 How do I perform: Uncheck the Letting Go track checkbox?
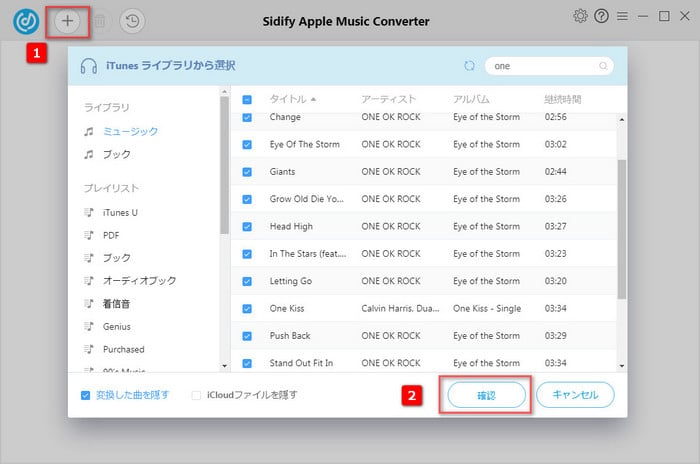tap(247, 281)
